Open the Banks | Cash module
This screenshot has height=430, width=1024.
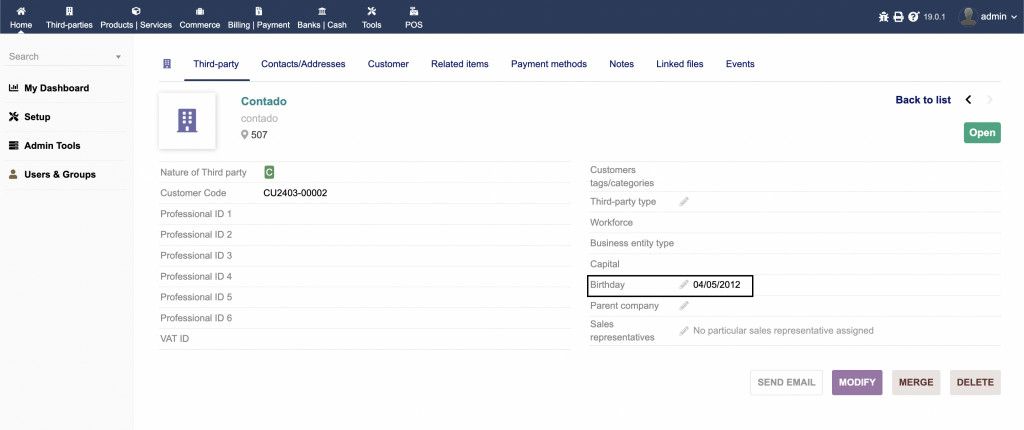[322, 17]
